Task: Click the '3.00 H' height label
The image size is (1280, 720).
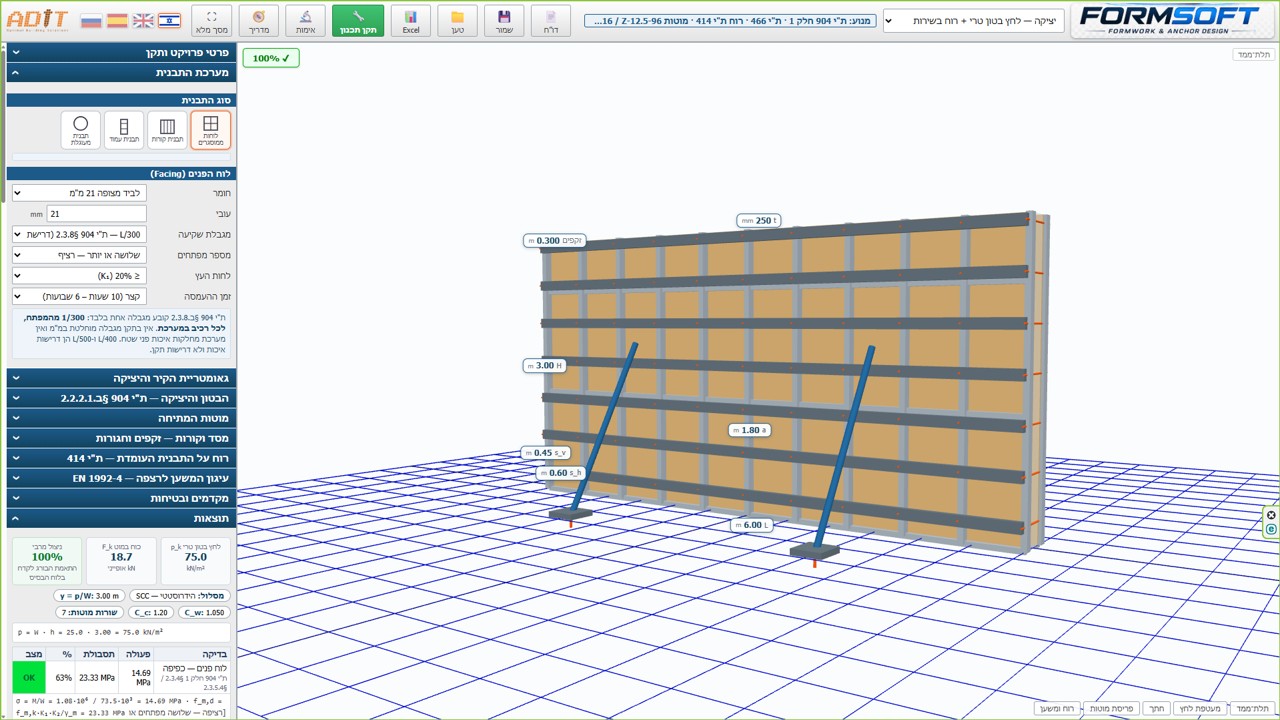Action: (x=544, y=365)
